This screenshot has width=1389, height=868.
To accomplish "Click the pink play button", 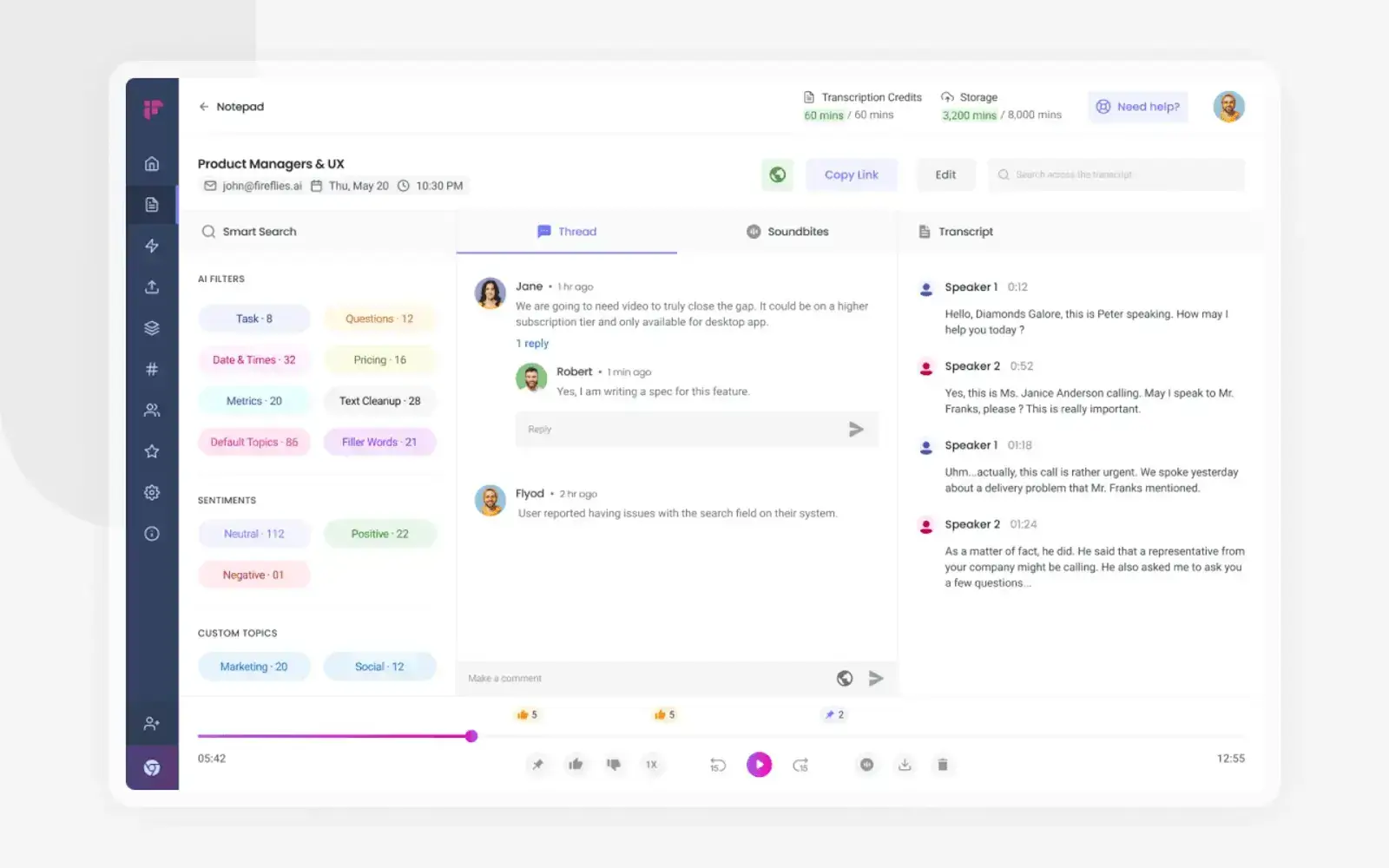I will point(760,765).
